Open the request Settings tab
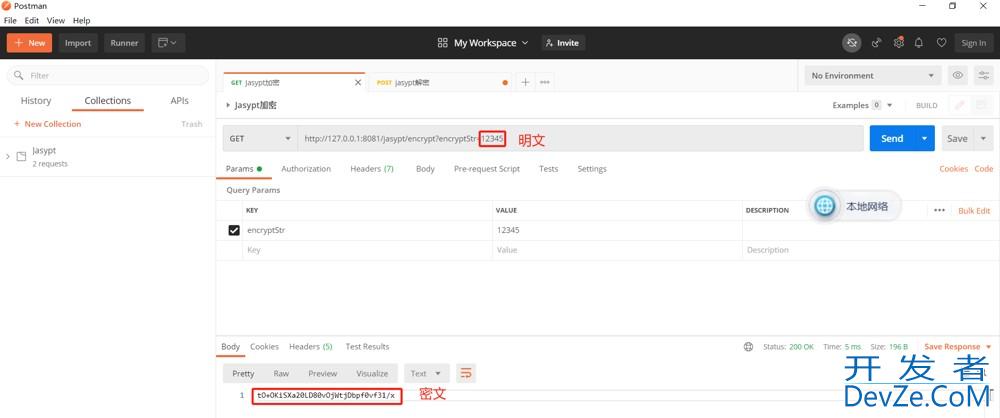 [x=592, y=169]
